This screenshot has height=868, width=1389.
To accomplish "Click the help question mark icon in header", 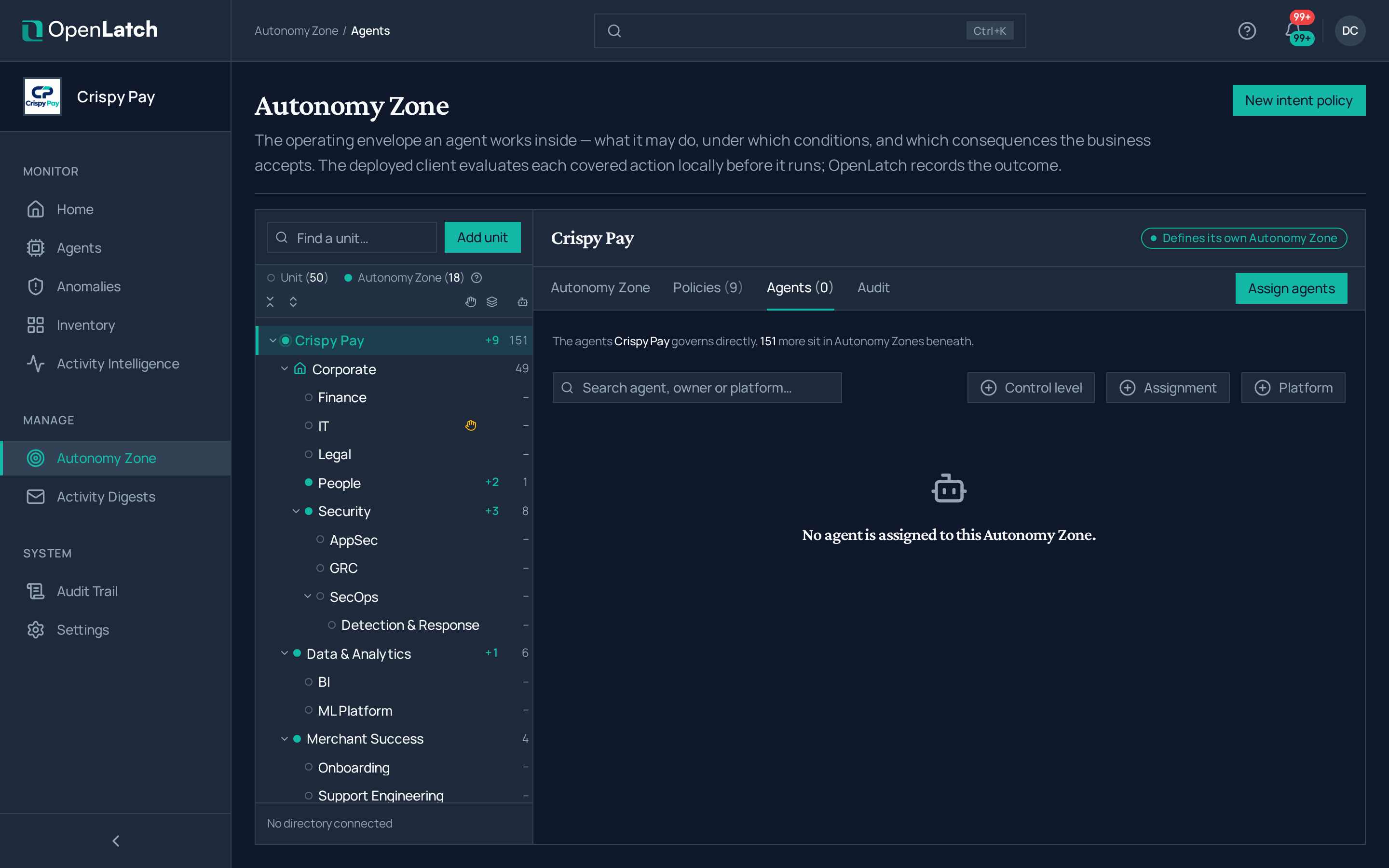I will 1247,31.
